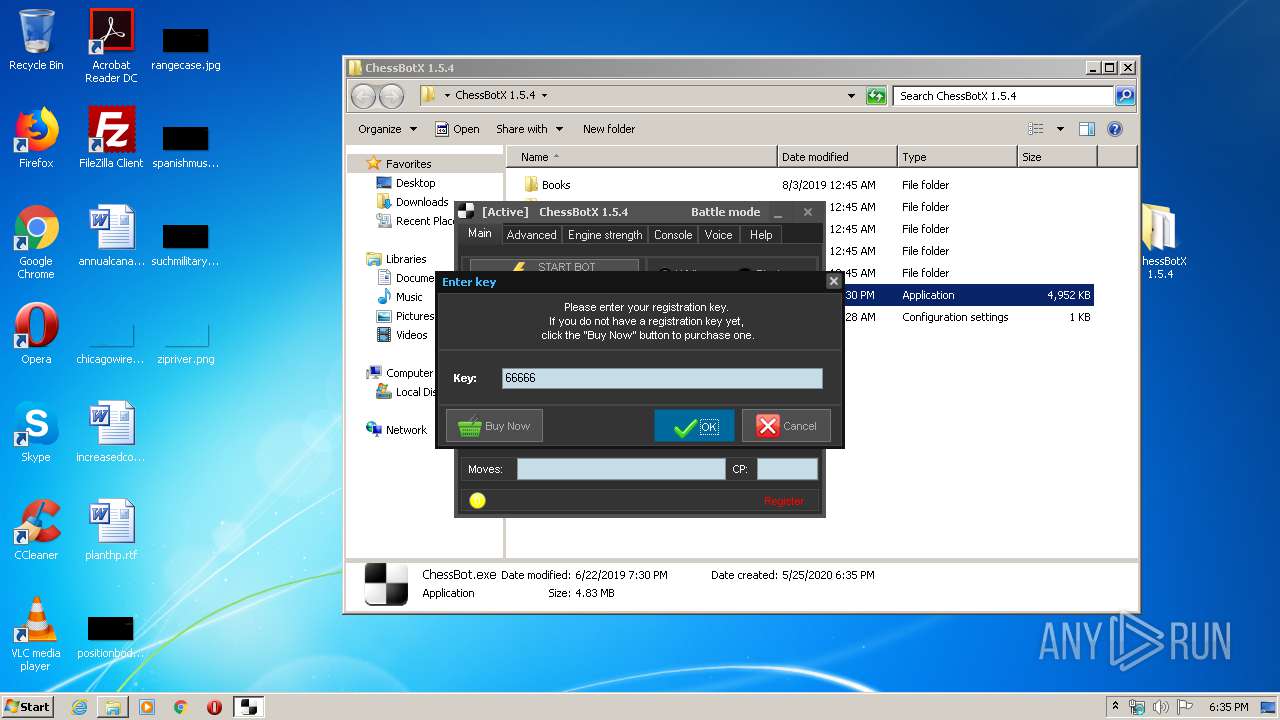1280x720 pixels.
Task: Select the Books folder
Action: coord(556,185)
